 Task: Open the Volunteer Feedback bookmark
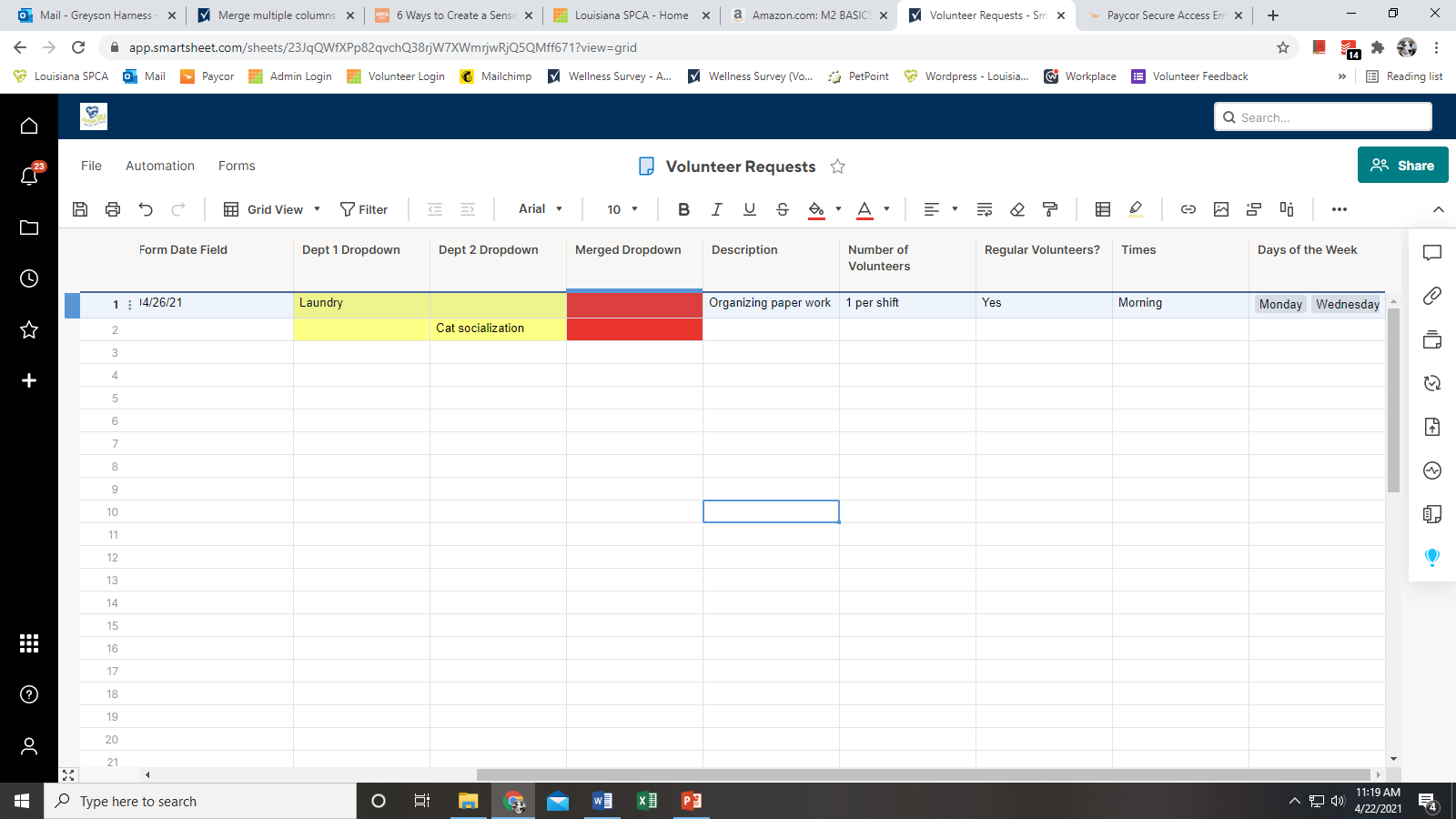click(x=1189, y=76)
